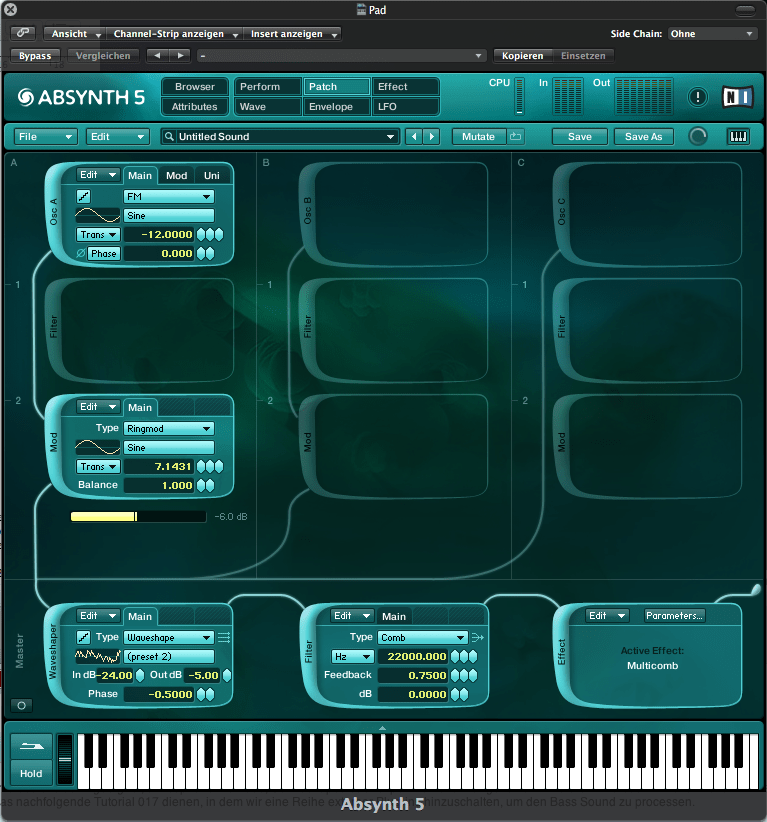Open the Osc A FM type dropdown
The image size is (767, 822).
pyautogui.click(x=168, y=197)
